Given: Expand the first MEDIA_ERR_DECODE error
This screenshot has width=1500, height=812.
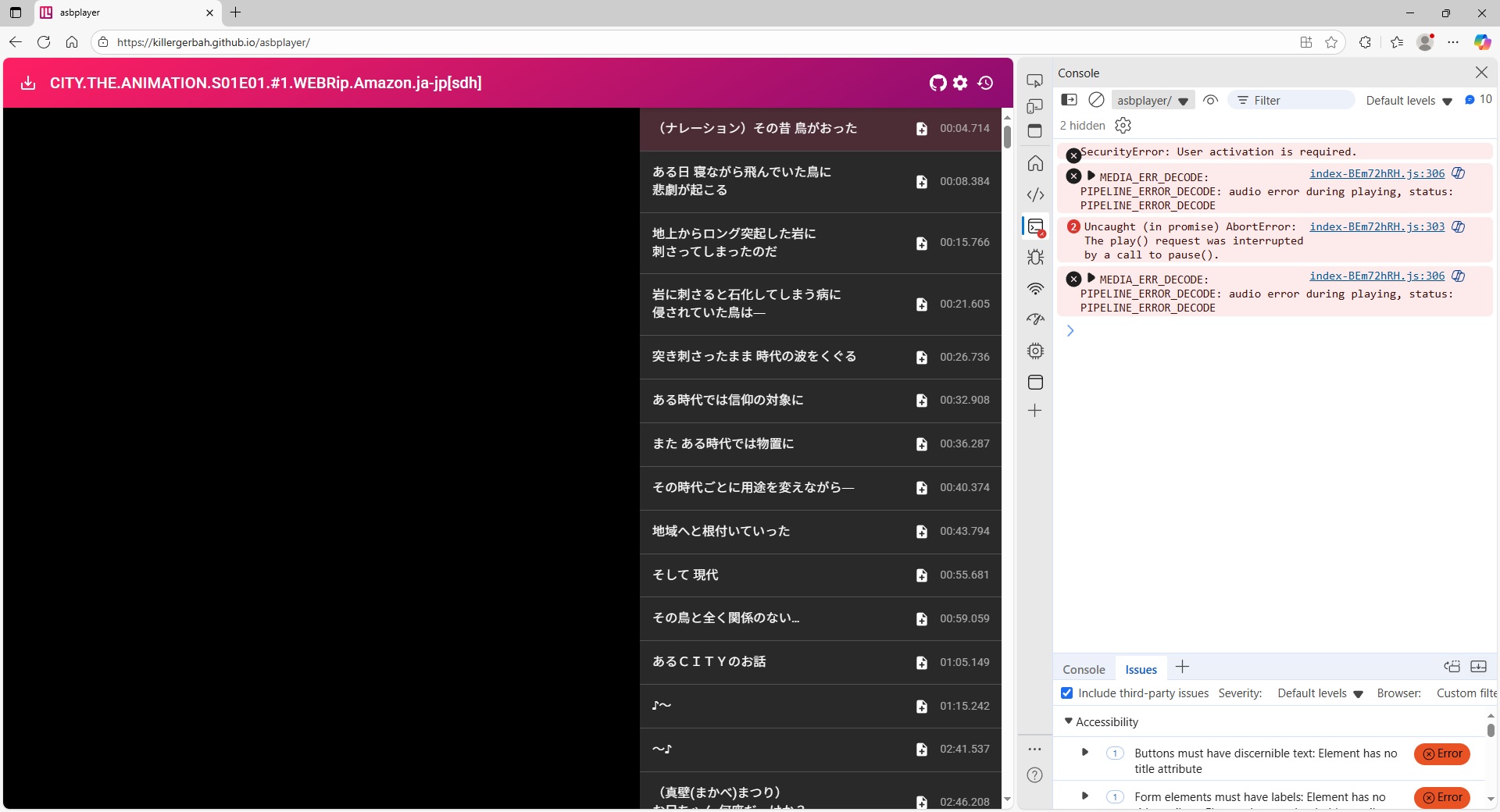Looking at the screenshot, I should point(1091,176).
